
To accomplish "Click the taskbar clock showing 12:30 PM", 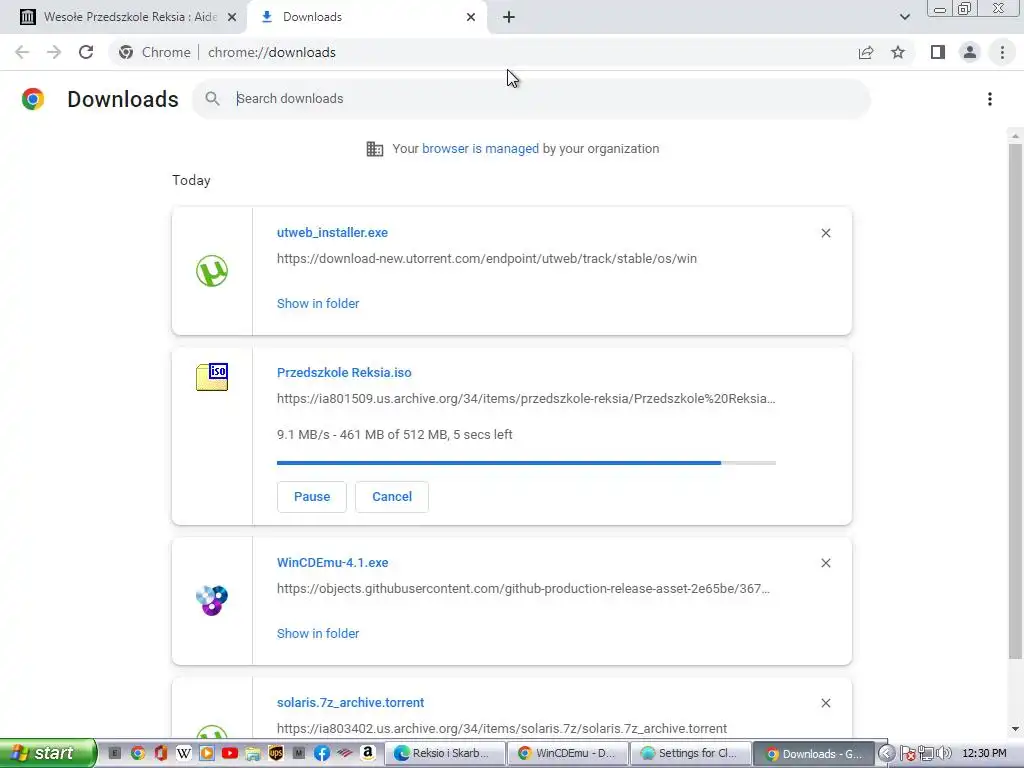I will point(984,753).
